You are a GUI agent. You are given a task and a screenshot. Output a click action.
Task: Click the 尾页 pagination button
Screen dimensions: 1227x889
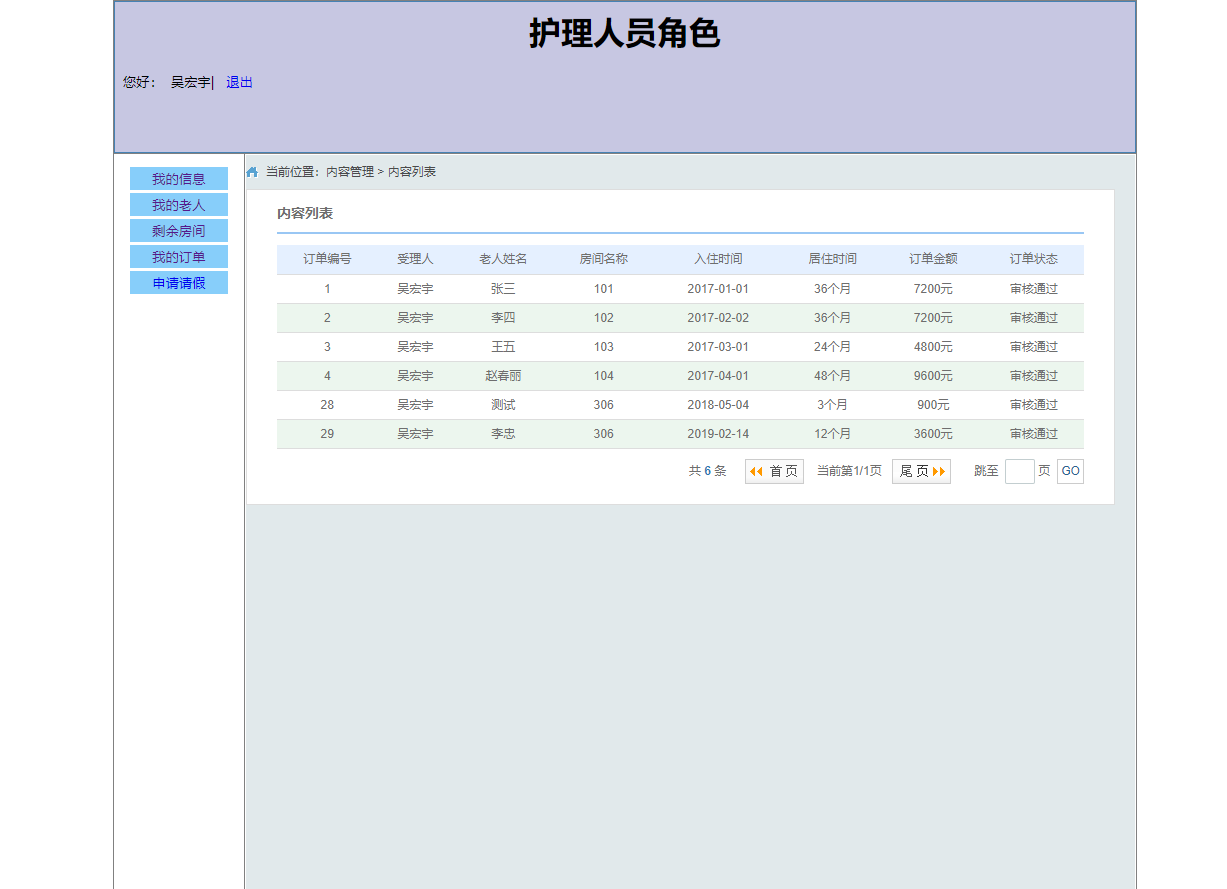point(921,470)
